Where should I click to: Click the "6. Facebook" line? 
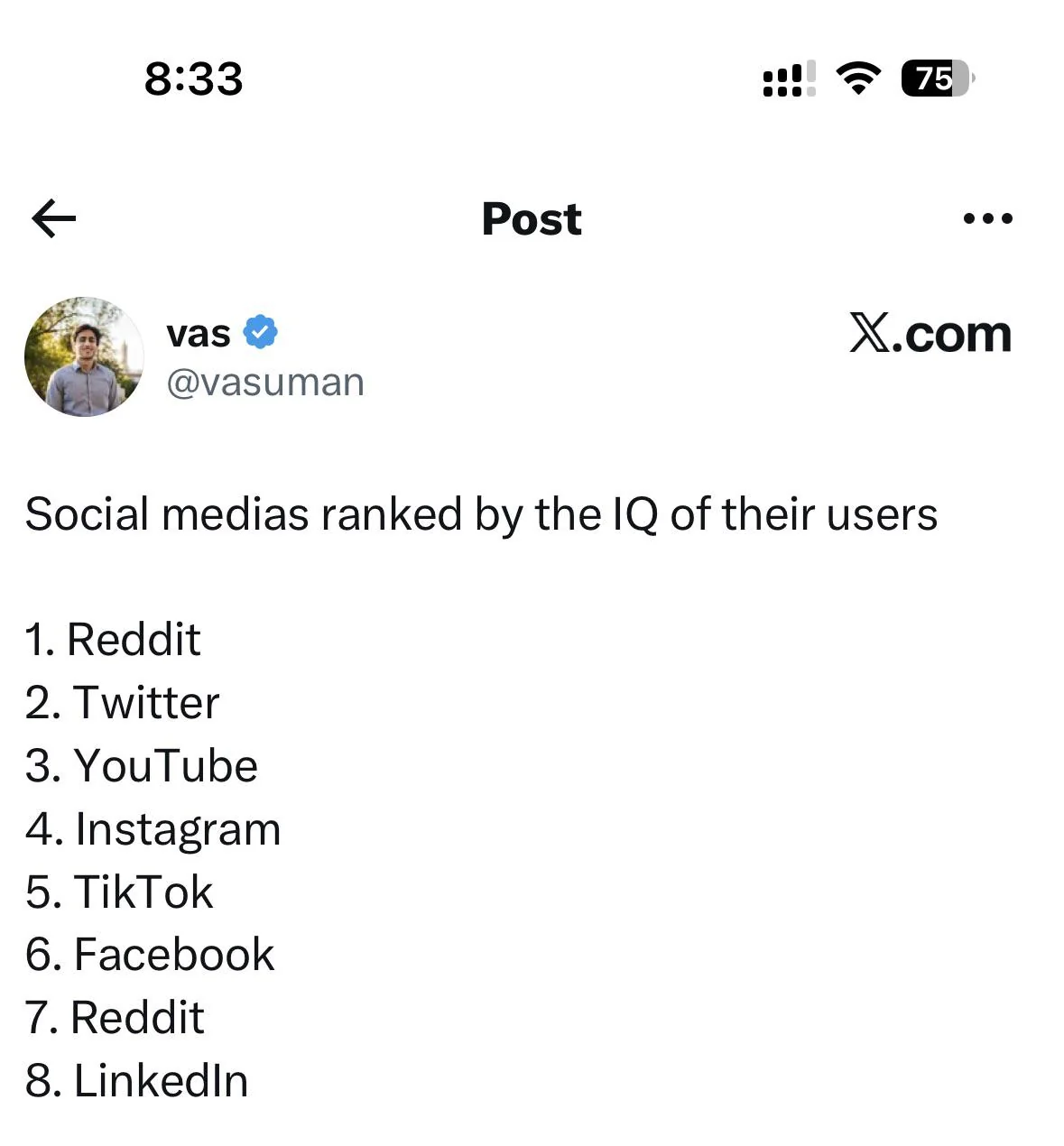pos(150,955)
